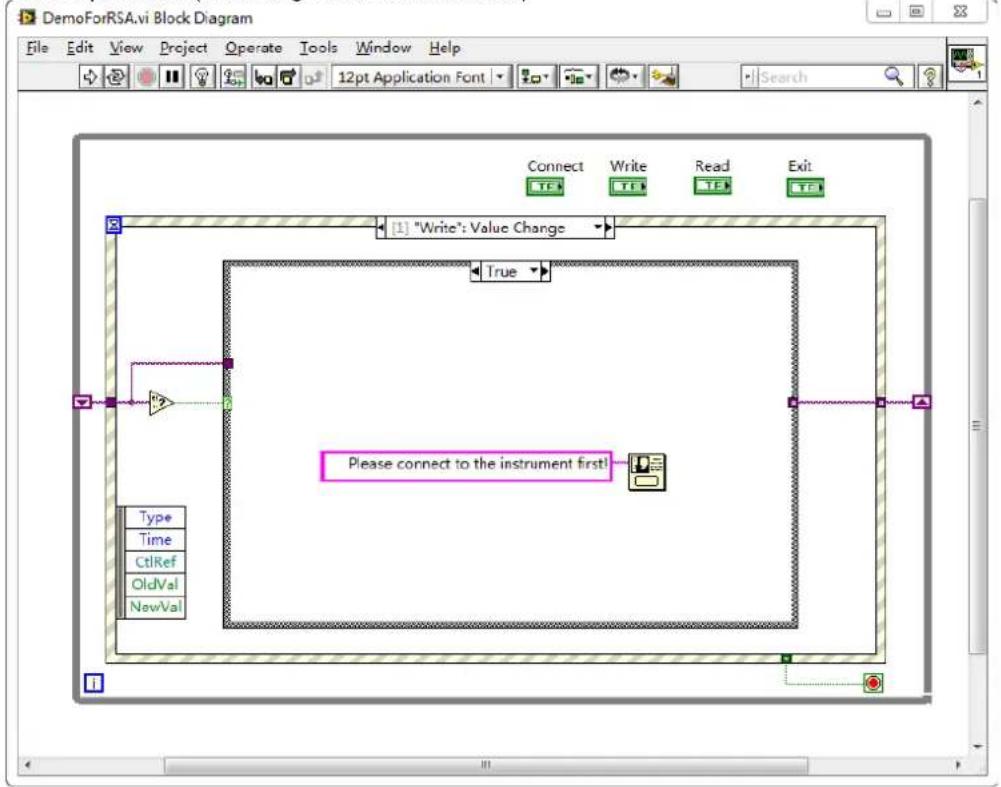The image size is (1001, 787).
Task: Toggle Retain Wire Values button
Action: 233,77
